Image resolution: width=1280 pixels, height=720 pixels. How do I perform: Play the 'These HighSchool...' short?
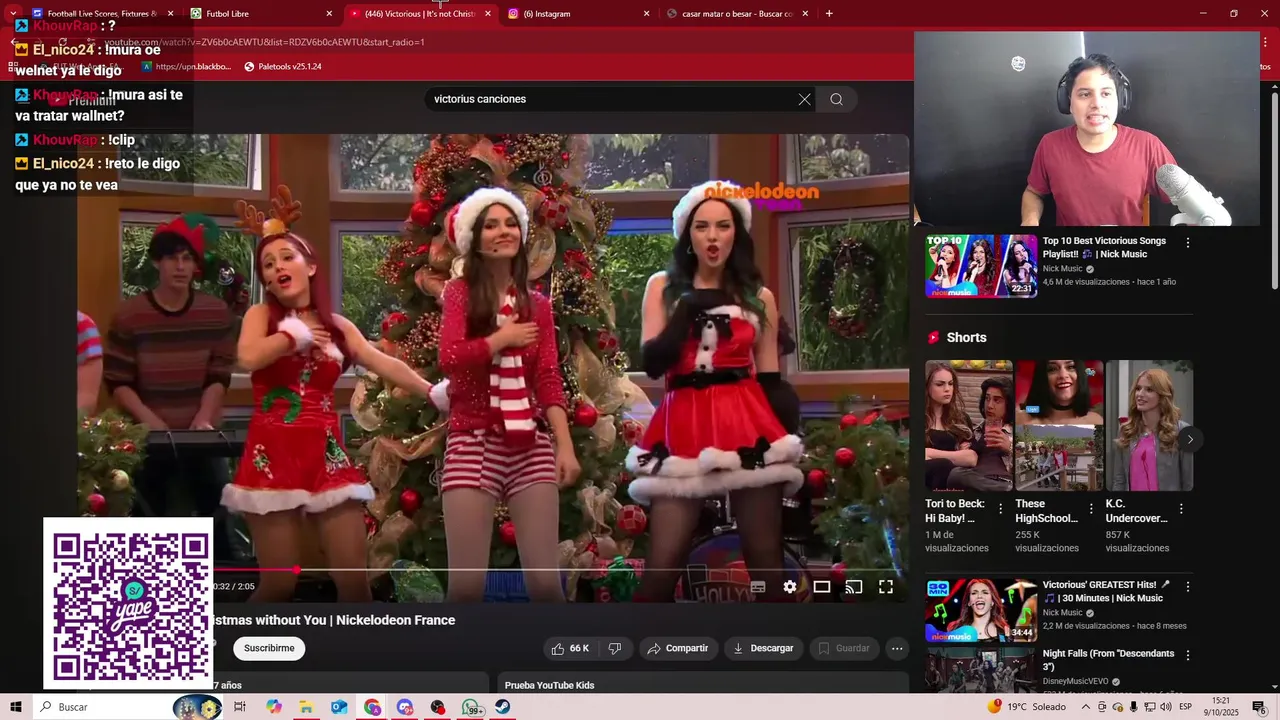point(1059,426)
